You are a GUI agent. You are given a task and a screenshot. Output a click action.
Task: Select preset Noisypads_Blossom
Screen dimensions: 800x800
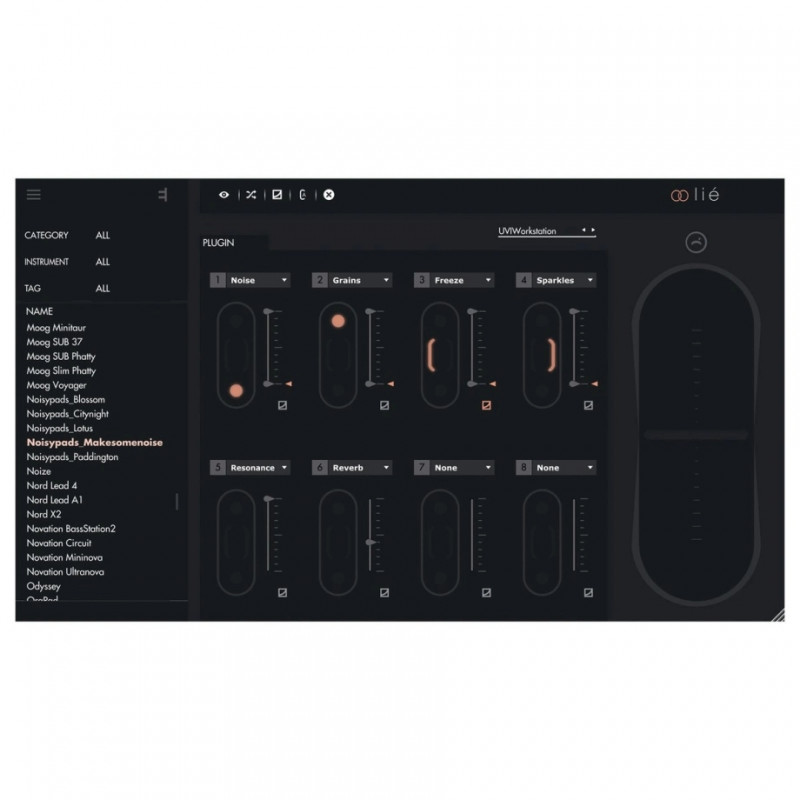(x=66, y=399)
